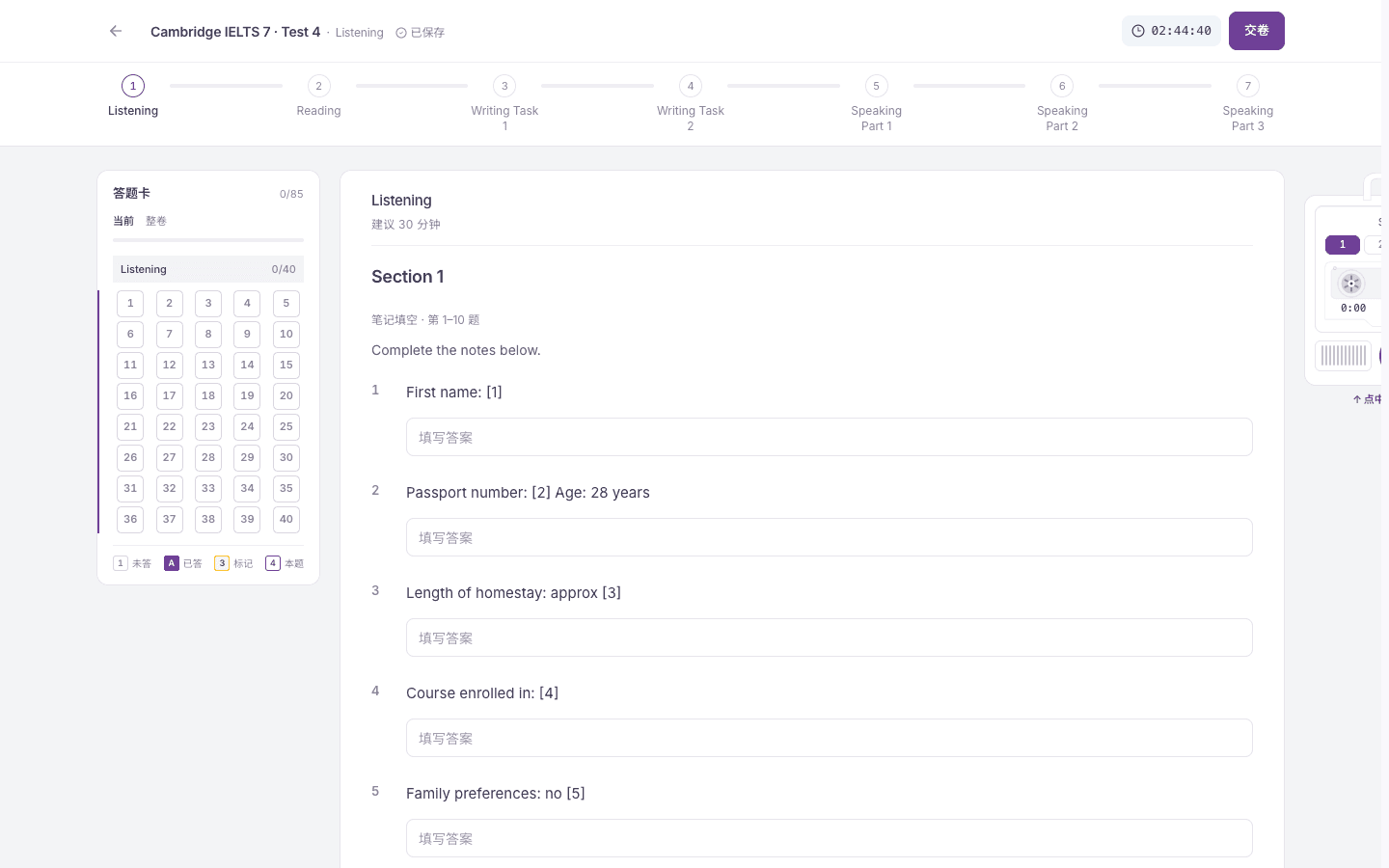Select question 8 in the answer card
This screenshot has height=868, width=1389.
208,335
